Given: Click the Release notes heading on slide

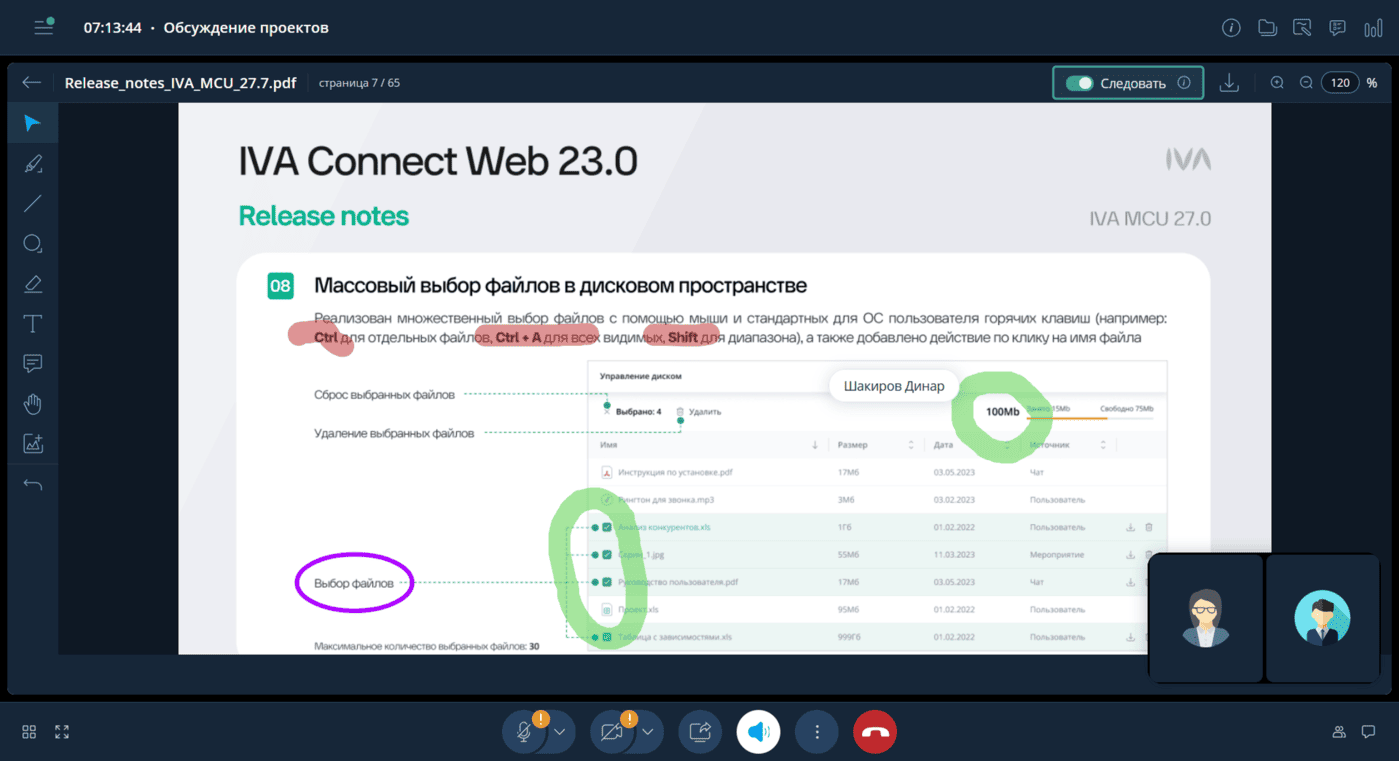Looking at the screenshot, I should (x=324, y=216).
